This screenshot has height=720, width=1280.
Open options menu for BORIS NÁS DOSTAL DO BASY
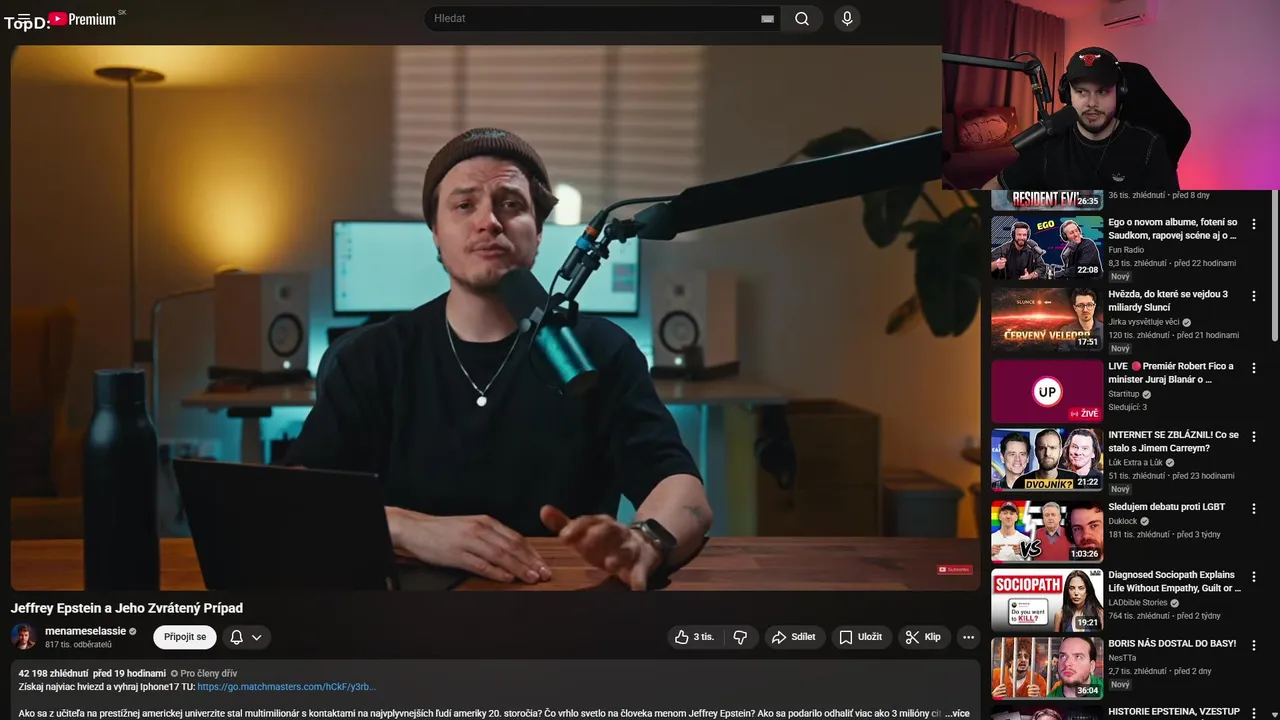click(x=1254, y=646)
